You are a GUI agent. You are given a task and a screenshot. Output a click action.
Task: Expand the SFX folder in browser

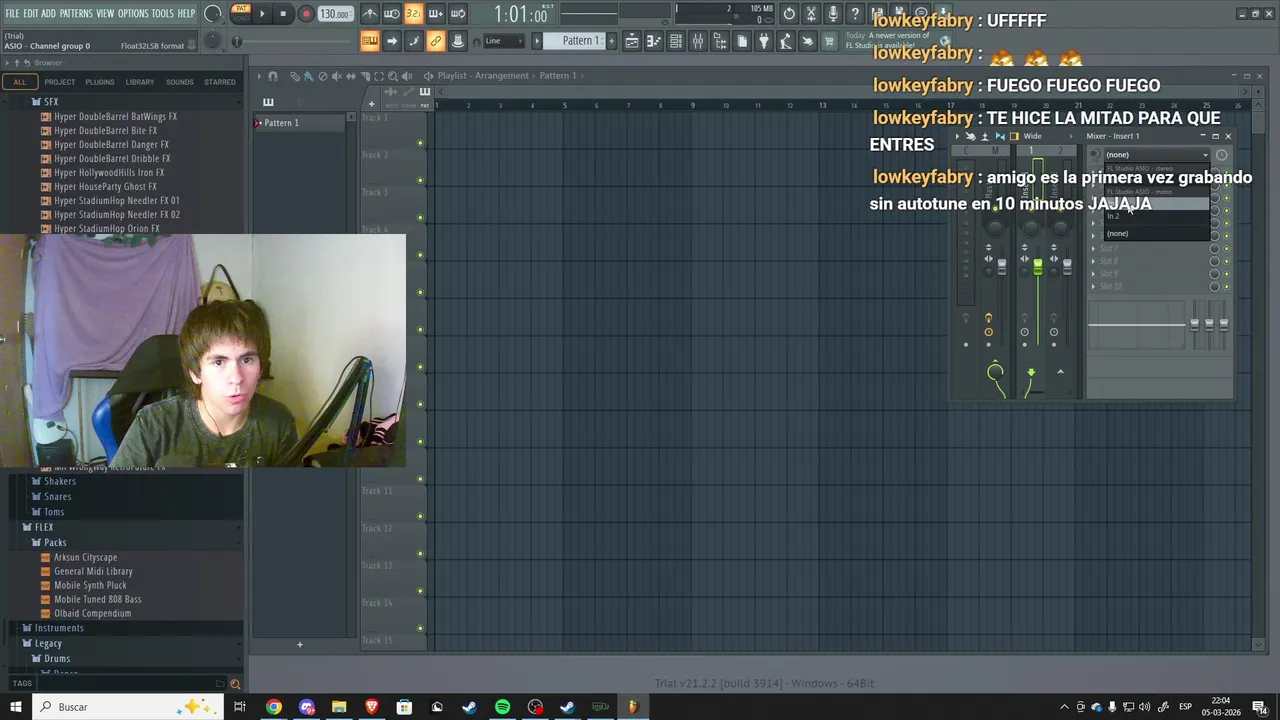[44, 102]
